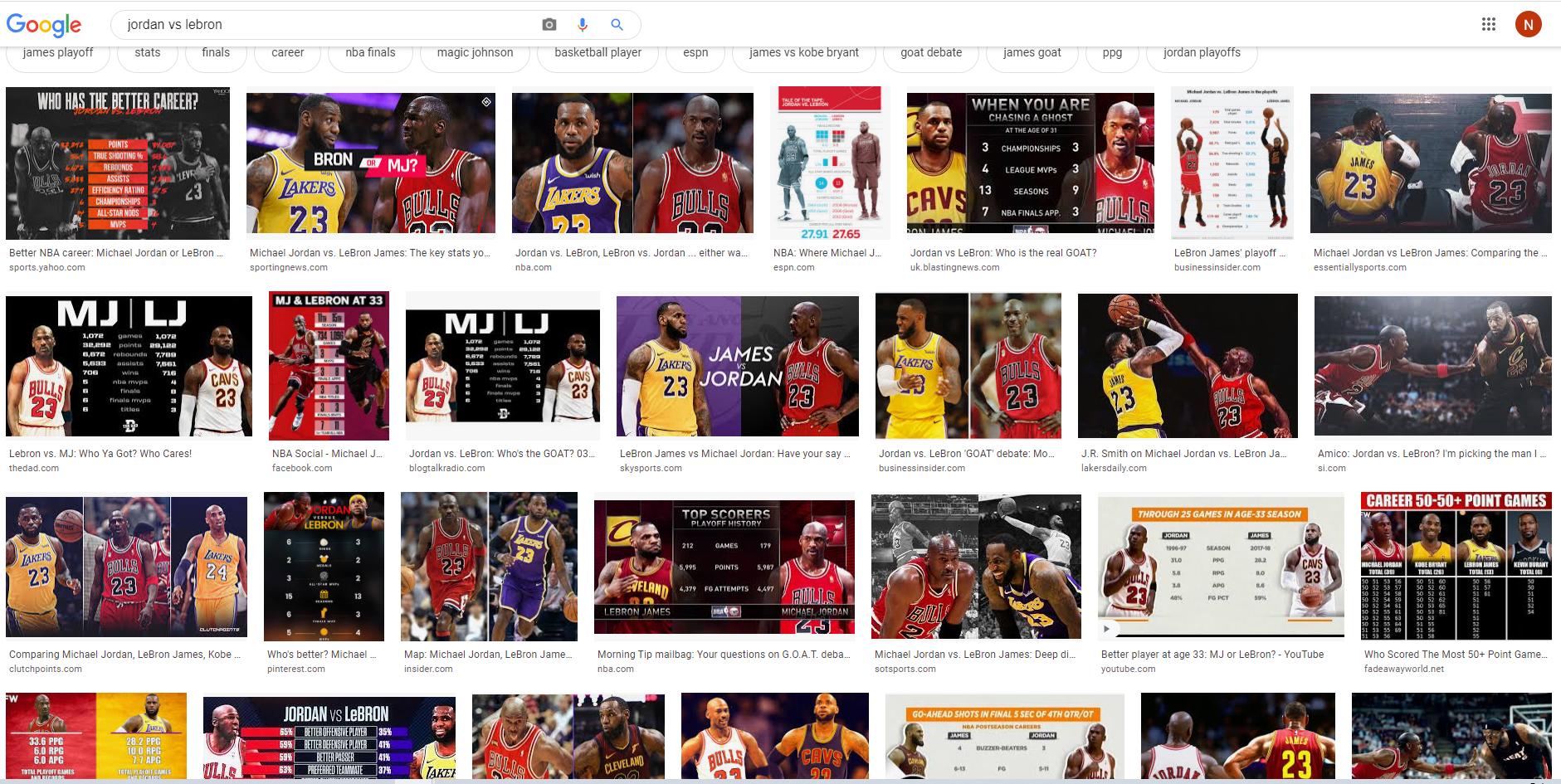Open 'Jordan vs LeBron: Who is the real GOAT?'
The height and width of the screenshot is (784, 1561).
click(x=1003, y=253)
